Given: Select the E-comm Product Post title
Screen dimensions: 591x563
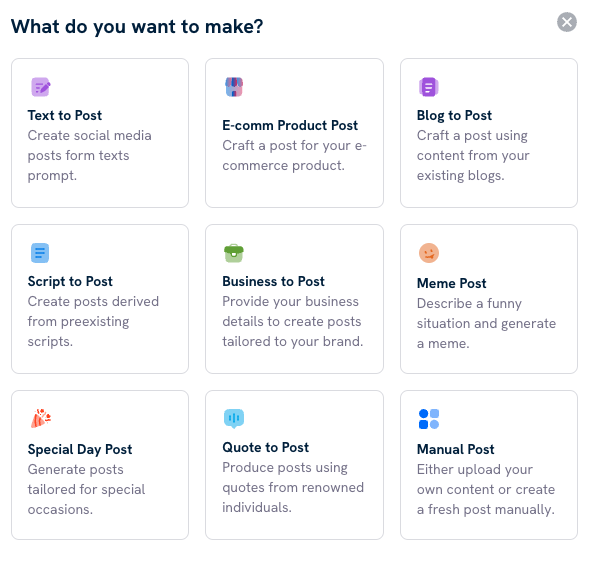Looking at the screenshot, I should (290, 125).
